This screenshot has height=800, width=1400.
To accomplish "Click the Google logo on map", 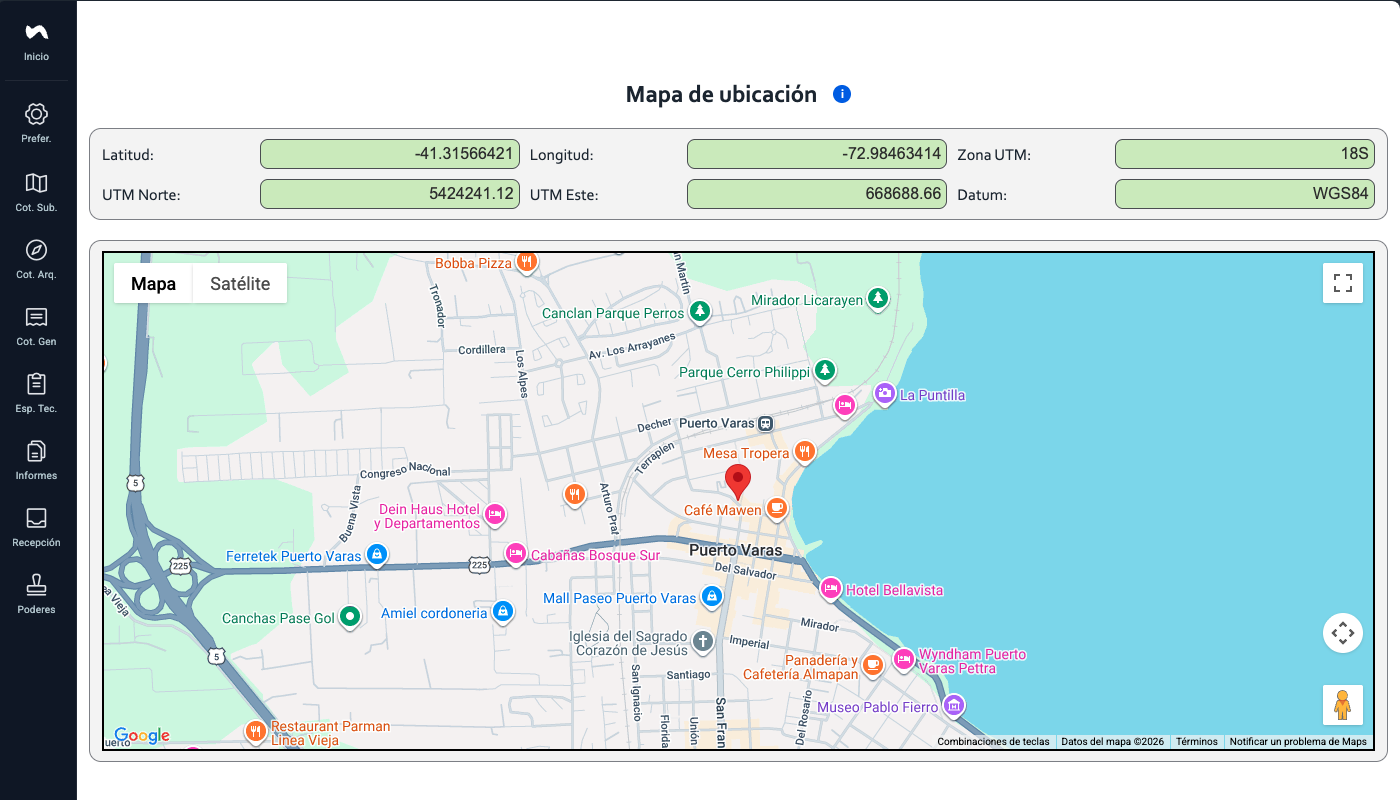I will click(x=142, y=736).
